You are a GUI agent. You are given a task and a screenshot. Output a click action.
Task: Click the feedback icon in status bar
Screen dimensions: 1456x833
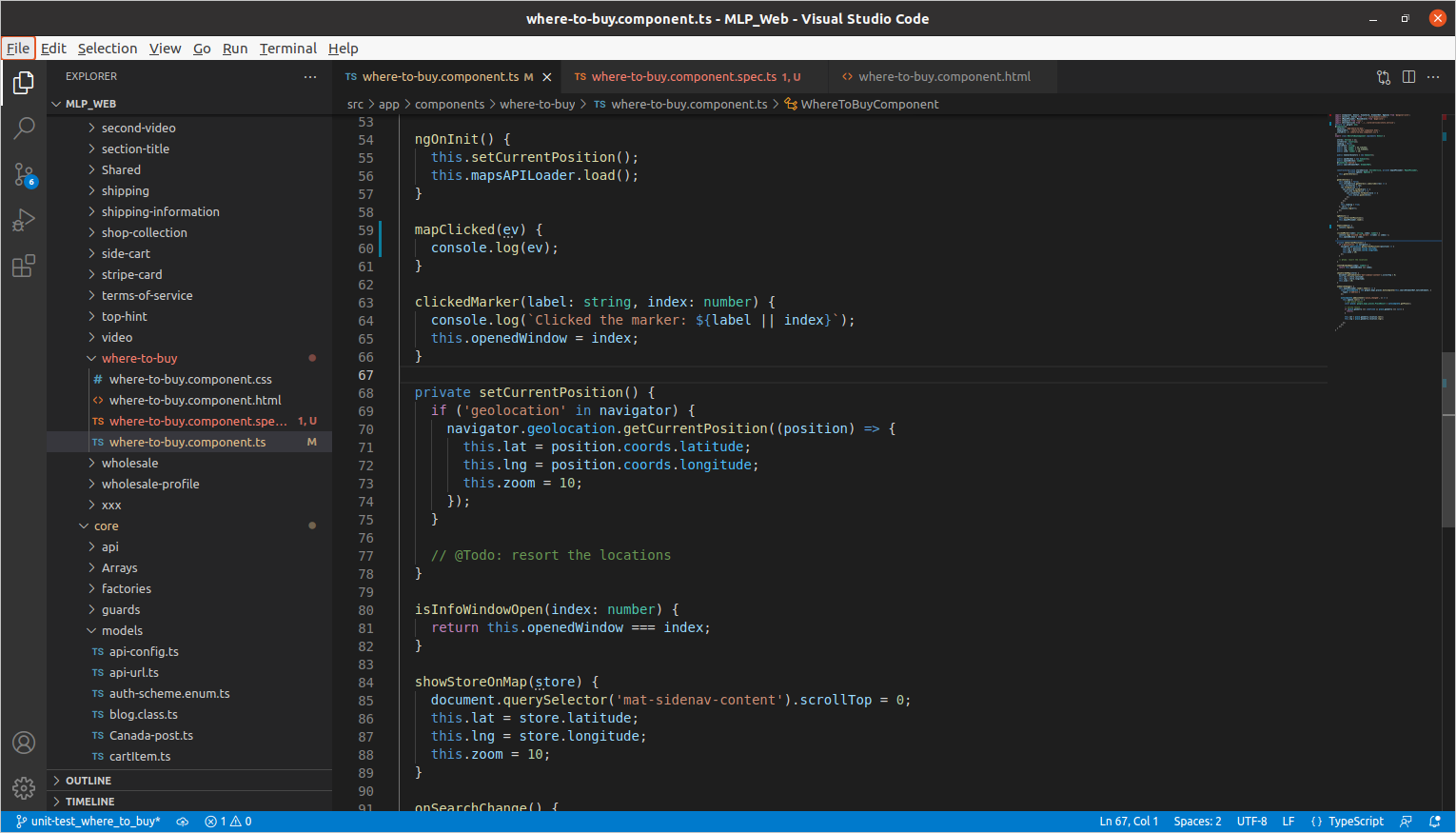coord(1407,822)
